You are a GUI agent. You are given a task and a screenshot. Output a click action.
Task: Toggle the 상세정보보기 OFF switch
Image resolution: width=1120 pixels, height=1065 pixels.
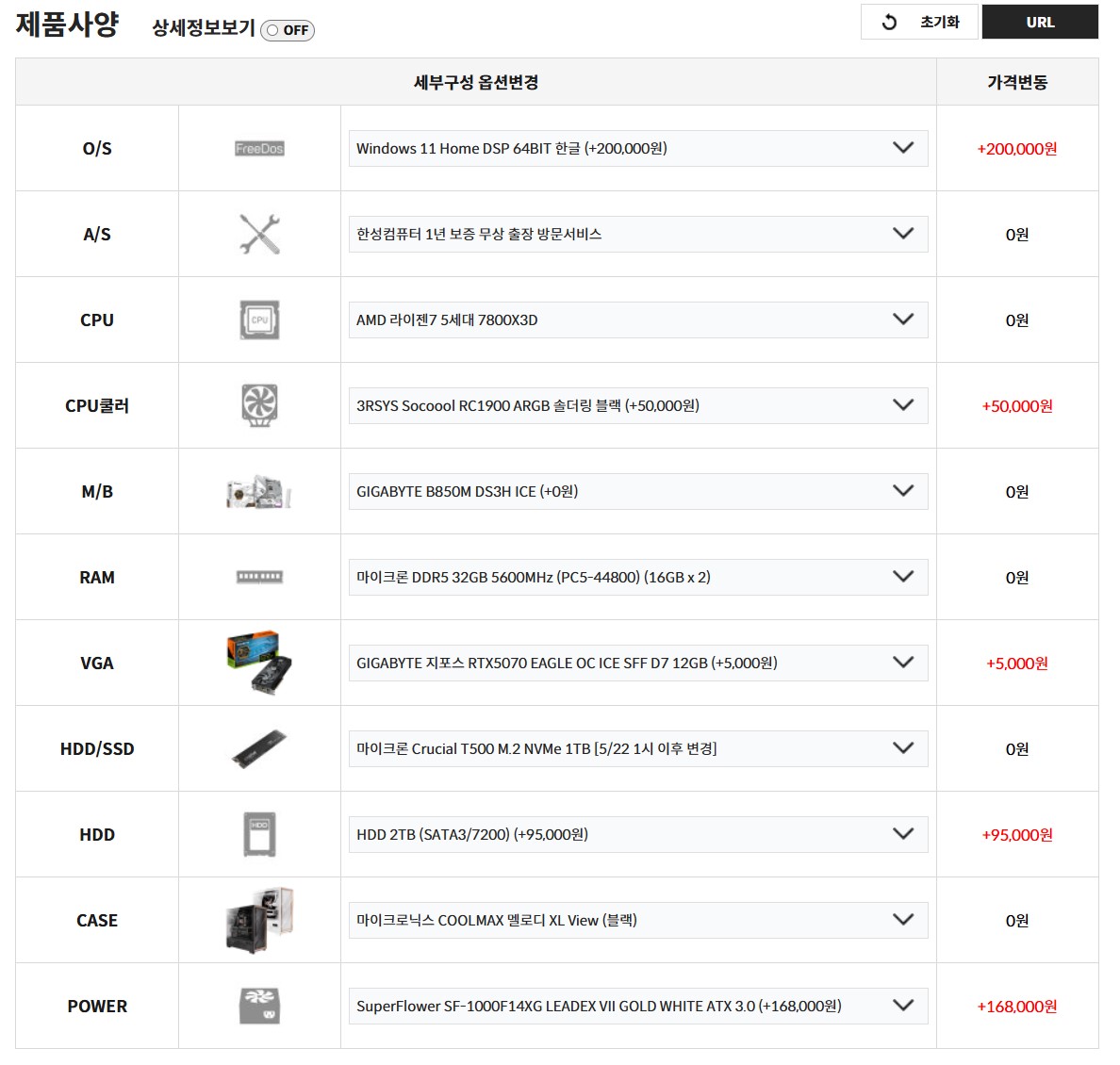(288, 30)
